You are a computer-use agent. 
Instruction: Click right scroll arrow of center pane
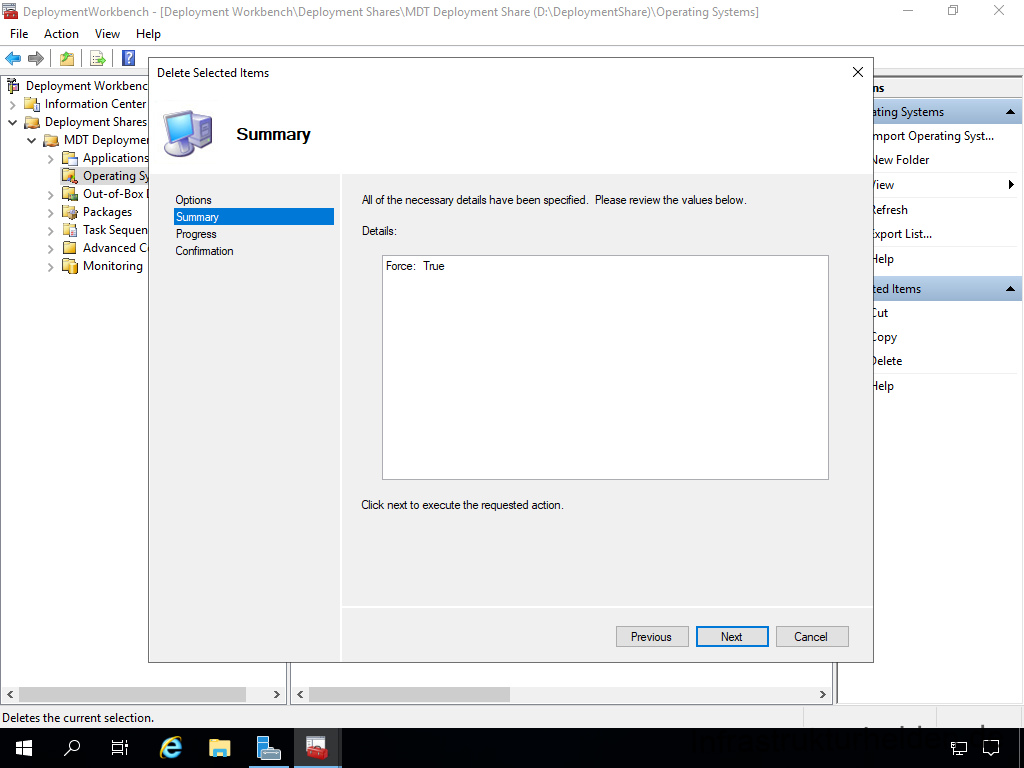823,694
